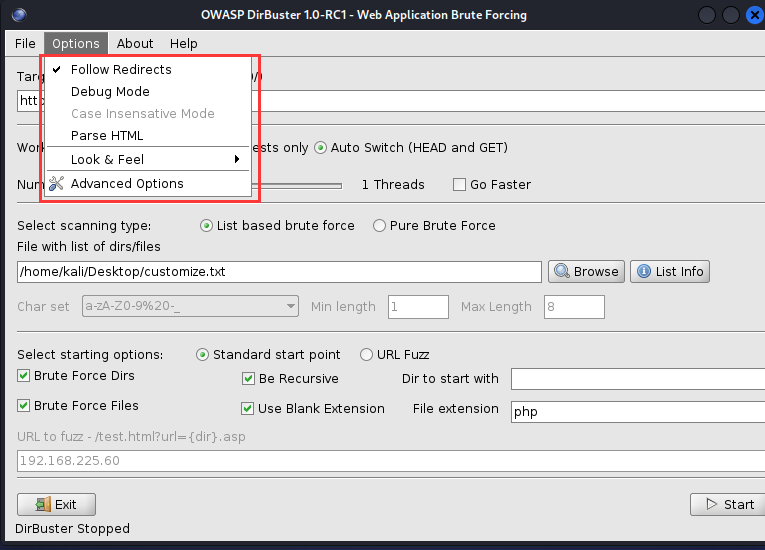Click the play triangle on Start button
Screen dimensions: 765x550
[x=712, y=504]
